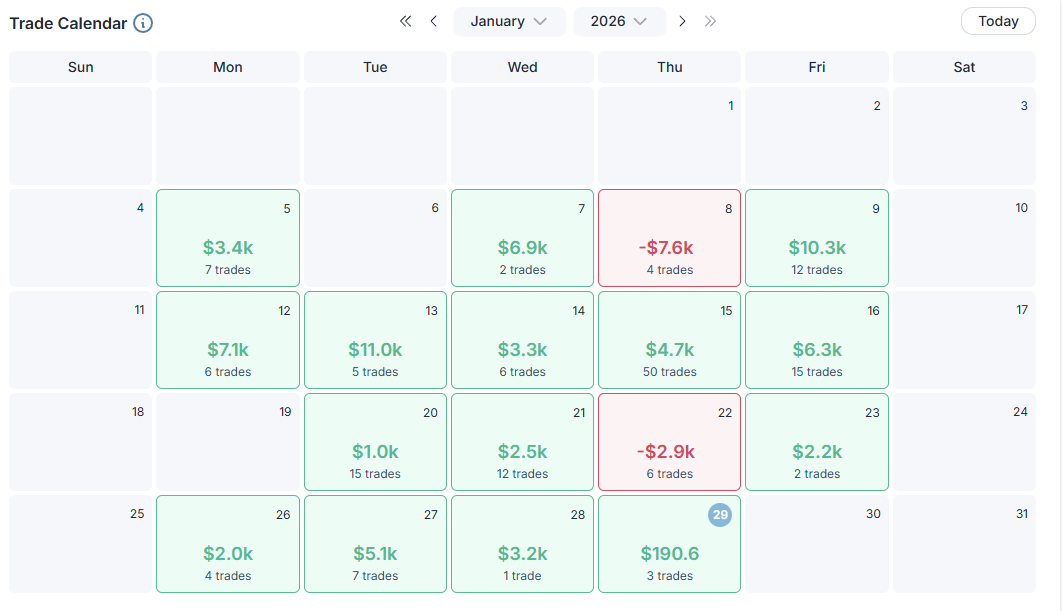Click the Today button

(998, 21)
